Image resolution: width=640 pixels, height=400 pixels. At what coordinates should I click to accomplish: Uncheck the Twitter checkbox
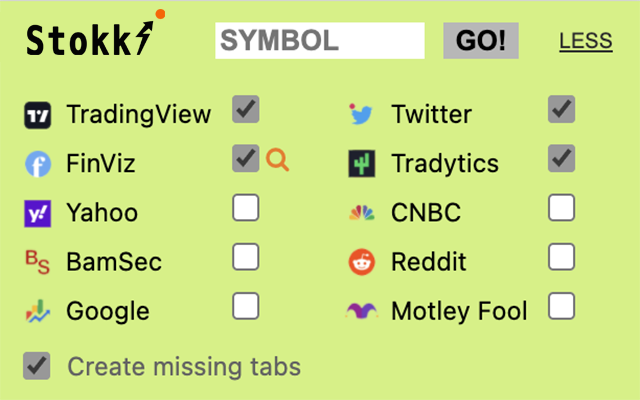tap(562, 109)
